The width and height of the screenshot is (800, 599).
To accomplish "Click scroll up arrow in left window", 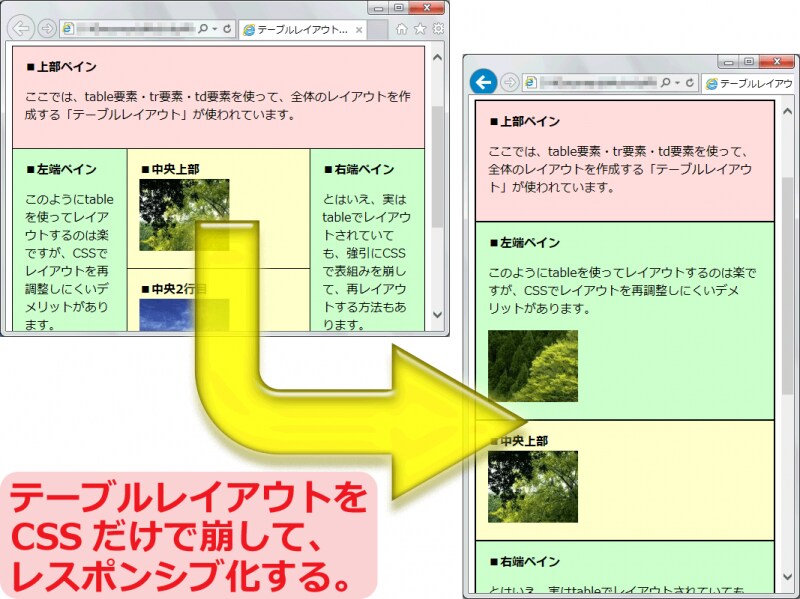I will (x=437, y=58).
